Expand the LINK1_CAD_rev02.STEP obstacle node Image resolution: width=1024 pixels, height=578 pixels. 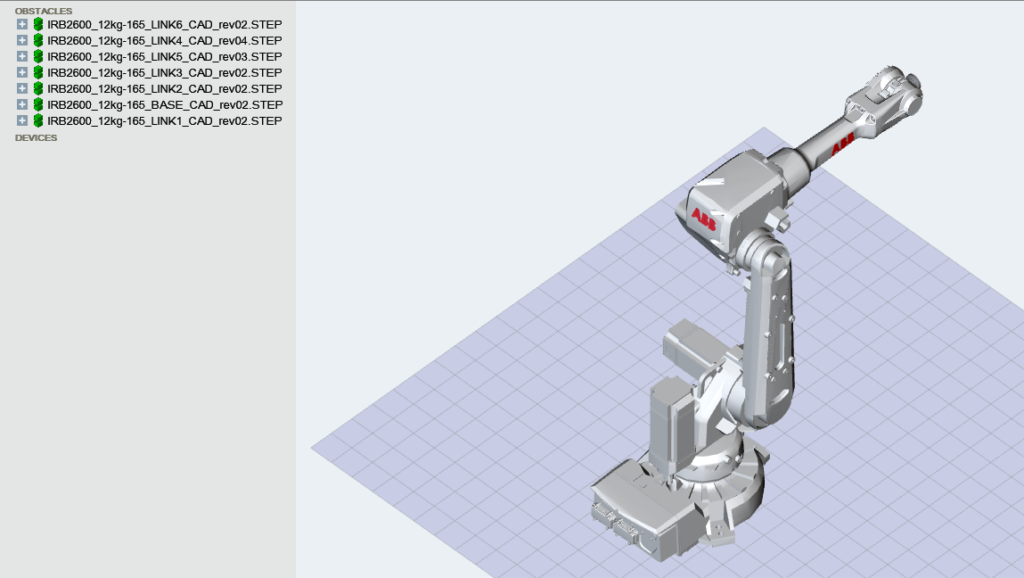click(x=22, y=121)
